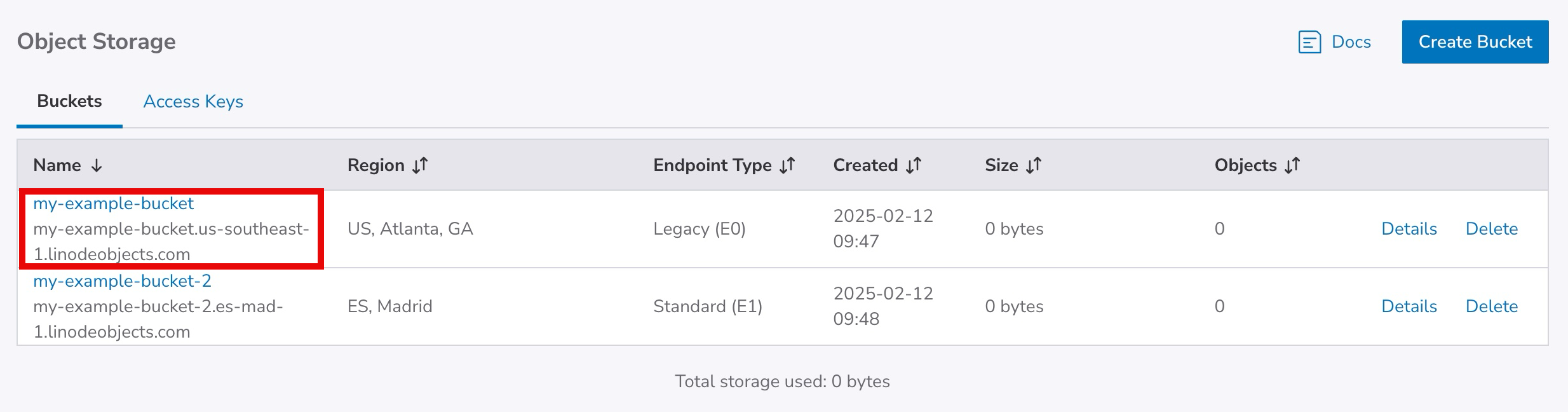This screenshot has width=1568, height=412.
Task: Delete the my-example-bucket bucket
Action: tap(1491, 229)
